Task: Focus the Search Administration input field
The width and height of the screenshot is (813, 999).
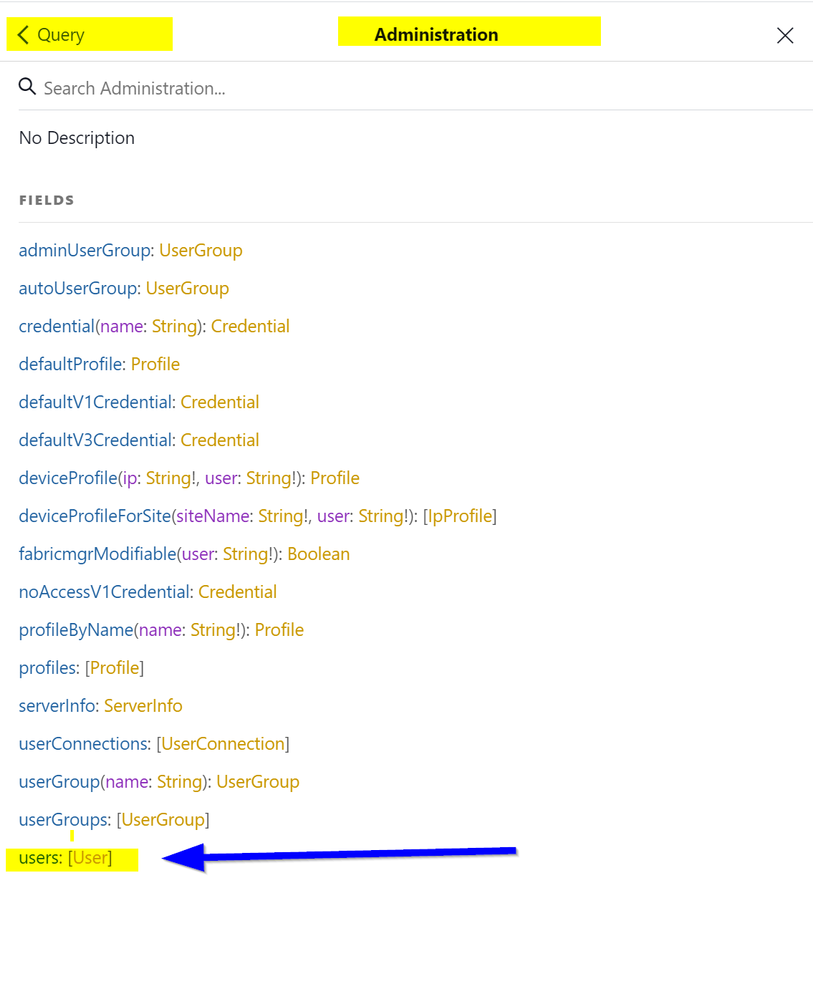Action: point(400,88)
